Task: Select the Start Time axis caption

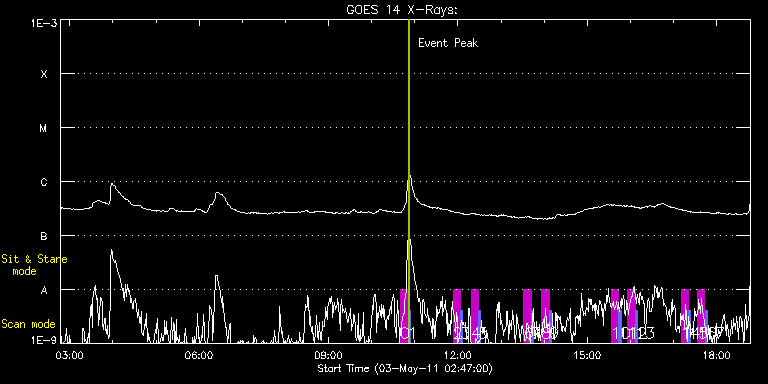Action: click(x=405, y=368)
